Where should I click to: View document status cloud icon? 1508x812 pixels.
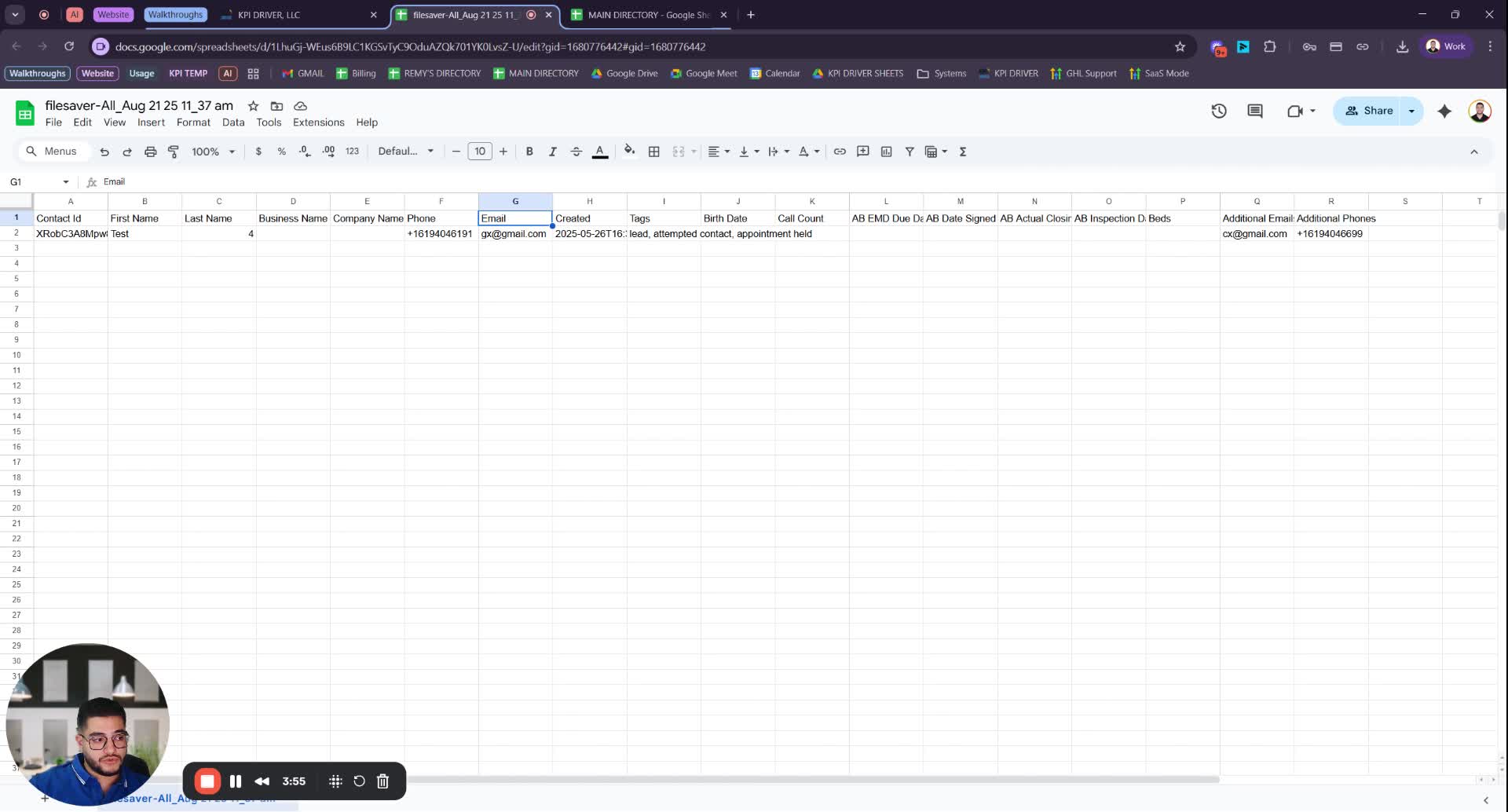pyautogui.click(x=300, y=106)
